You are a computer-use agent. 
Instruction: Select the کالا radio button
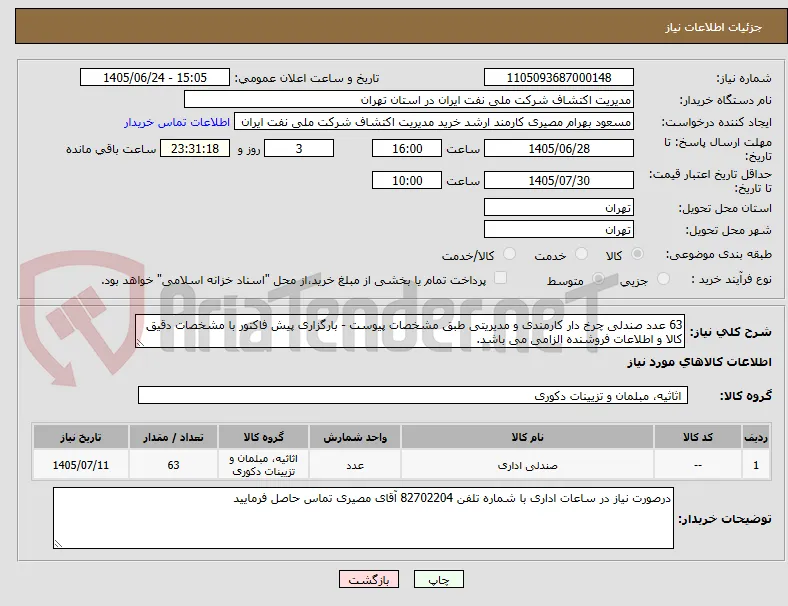coord(637,254)
